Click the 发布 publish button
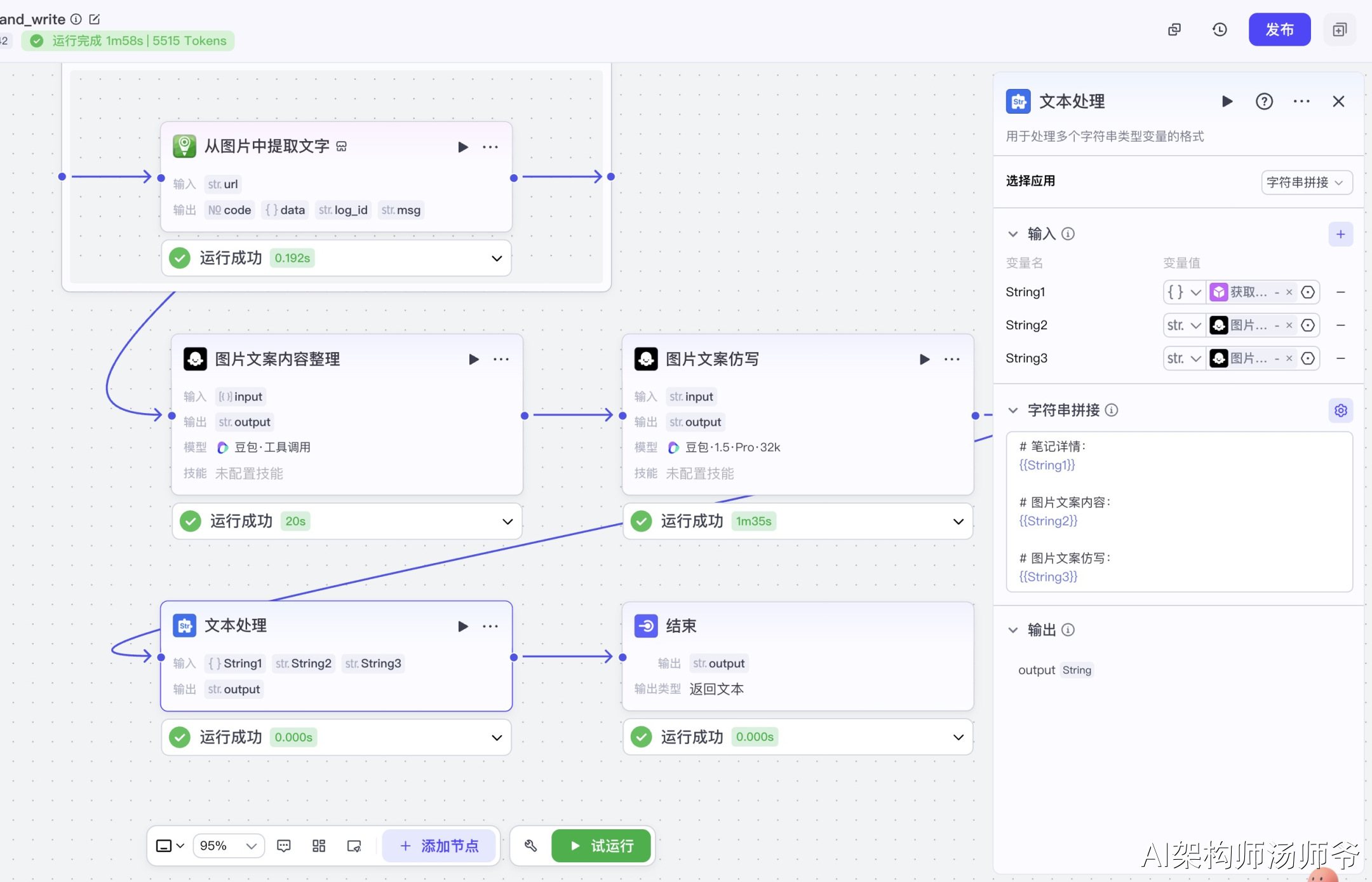 (x=1279, y=30)
